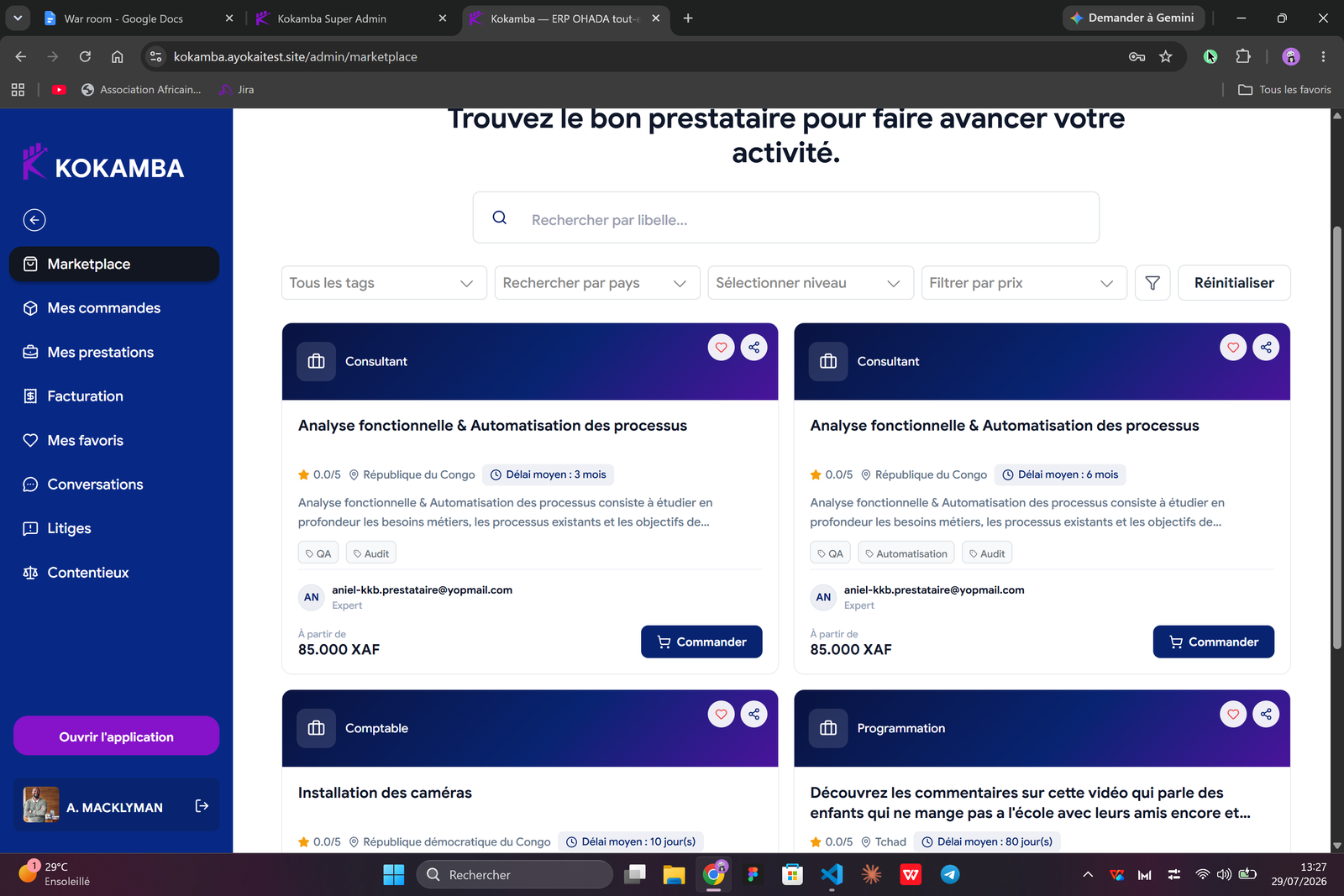Viewport: 1344px width, 896px height.
Task: Expand the Rechercher par pays dropdown
Action: 597,283
